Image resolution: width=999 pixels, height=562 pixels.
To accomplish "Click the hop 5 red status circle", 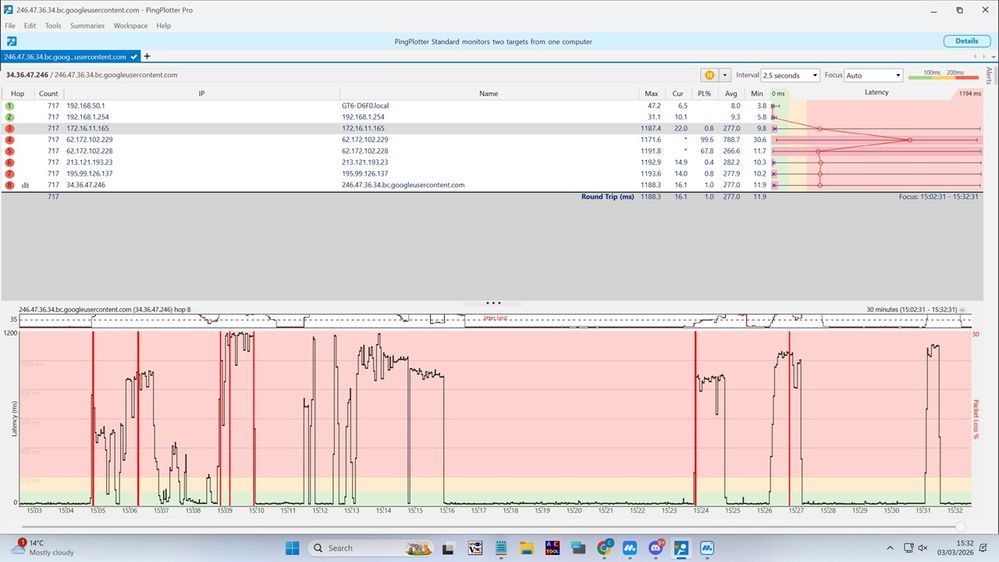I will tap(10, 151).
